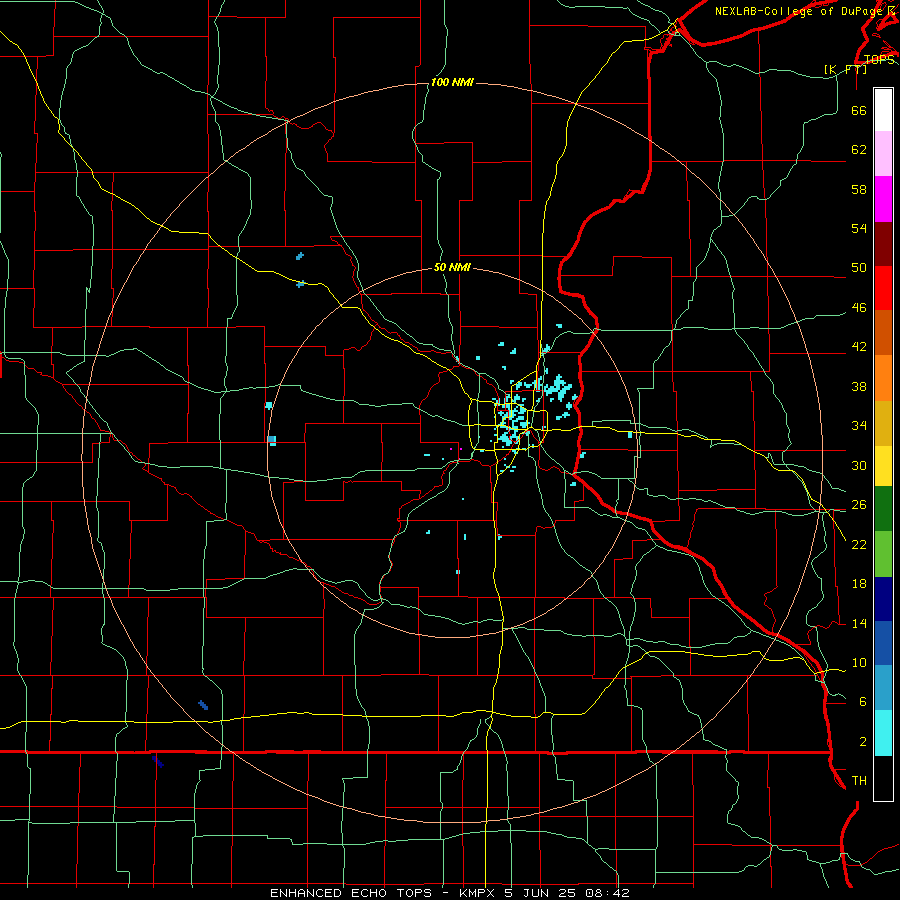900x900 pixels.
Task: Select the '22' legend value
Action: click(x=859, y=544)
